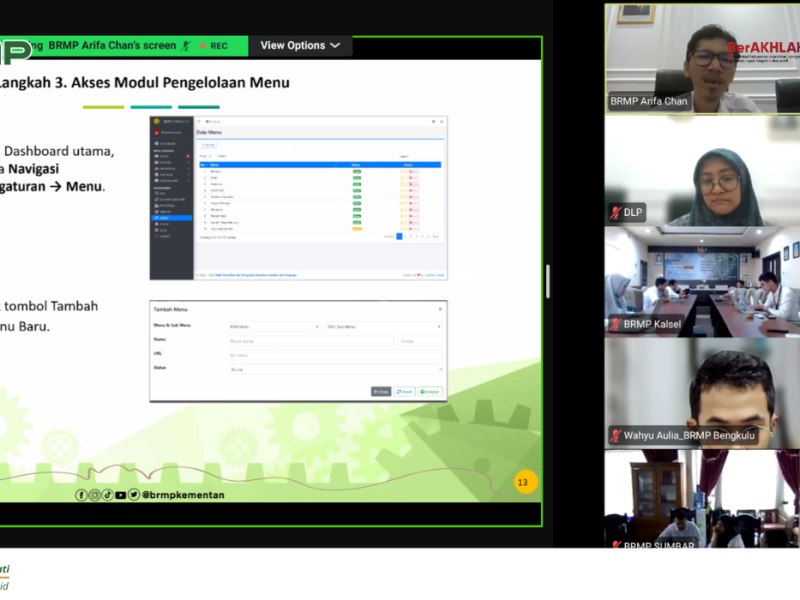Click the Facebook icon in slide footer
Image resolution: width=800 pixels, height=600 pixels.
pos(82,495)
